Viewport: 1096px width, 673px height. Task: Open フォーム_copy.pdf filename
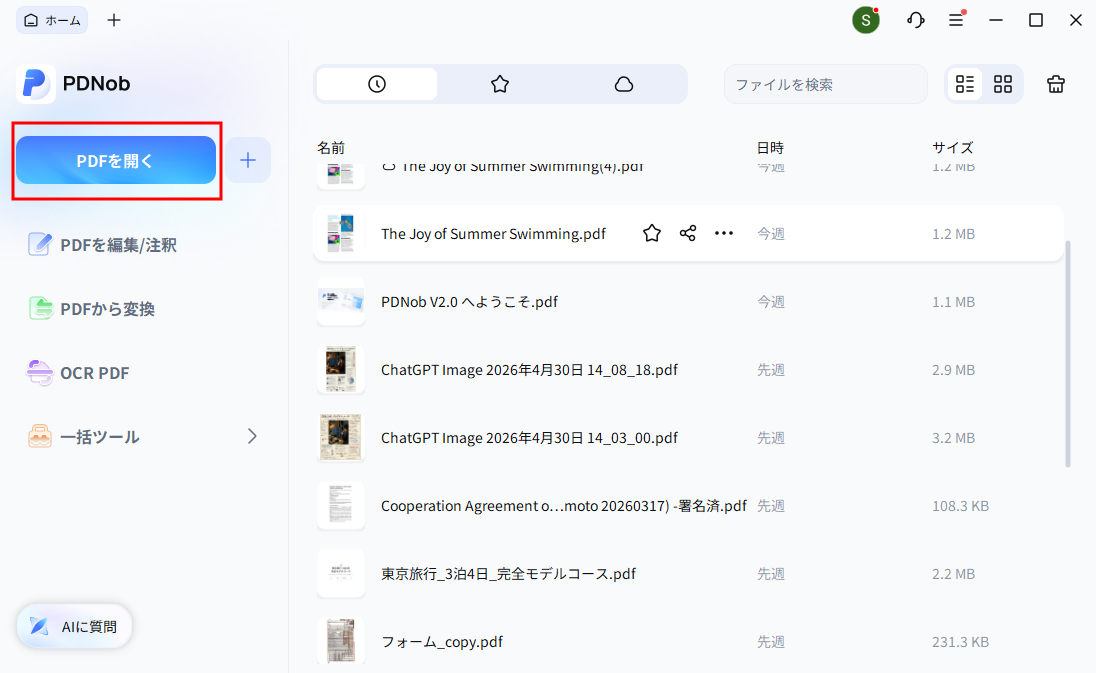[442, 642]
